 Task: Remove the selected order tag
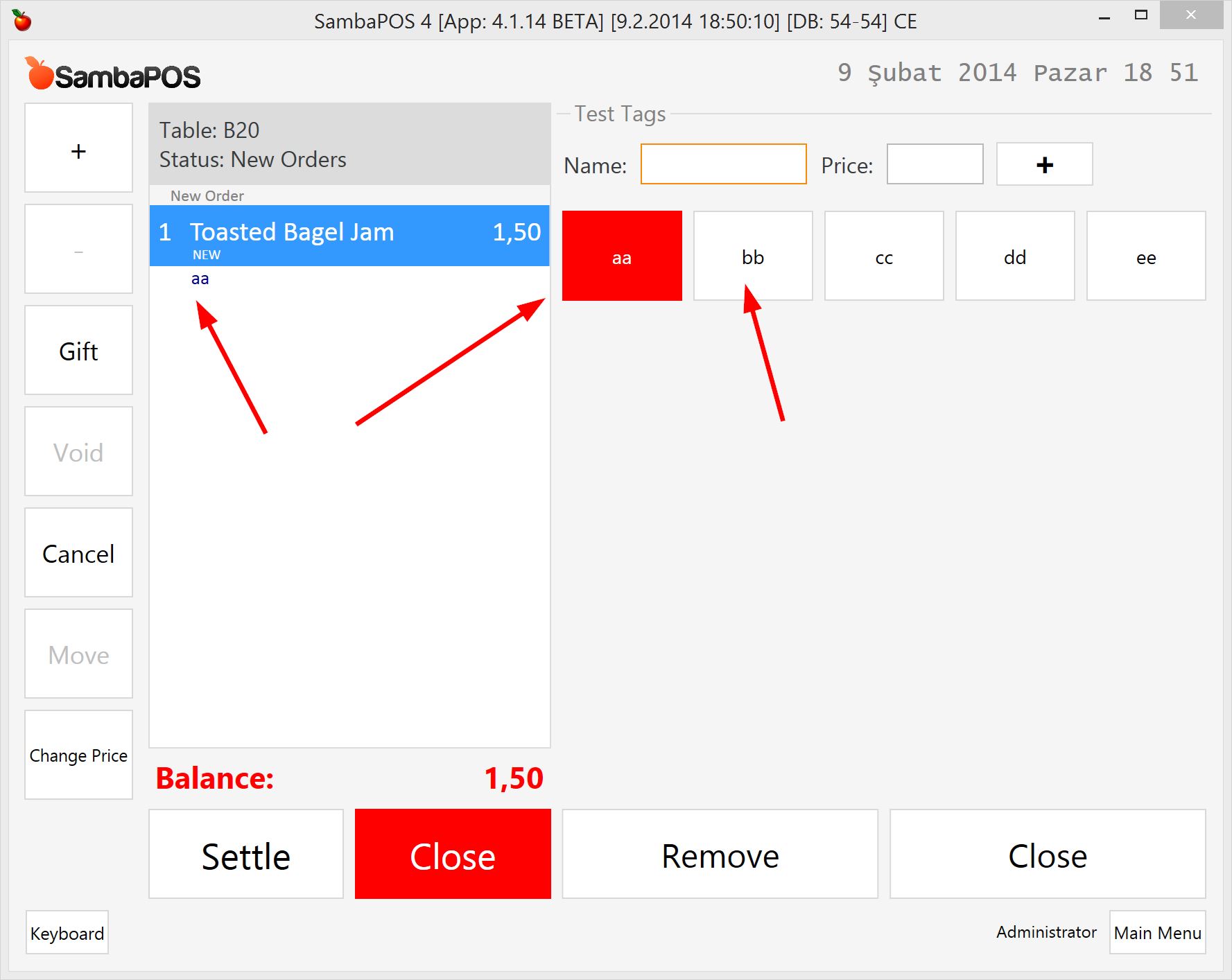pyautogui.click(x=719, y=854)
